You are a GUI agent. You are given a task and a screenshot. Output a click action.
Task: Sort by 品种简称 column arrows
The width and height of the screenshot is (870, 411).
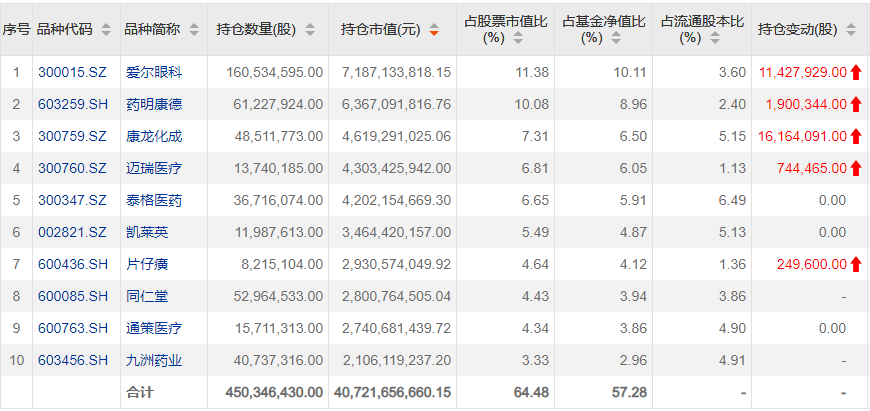tap(194, 30)
